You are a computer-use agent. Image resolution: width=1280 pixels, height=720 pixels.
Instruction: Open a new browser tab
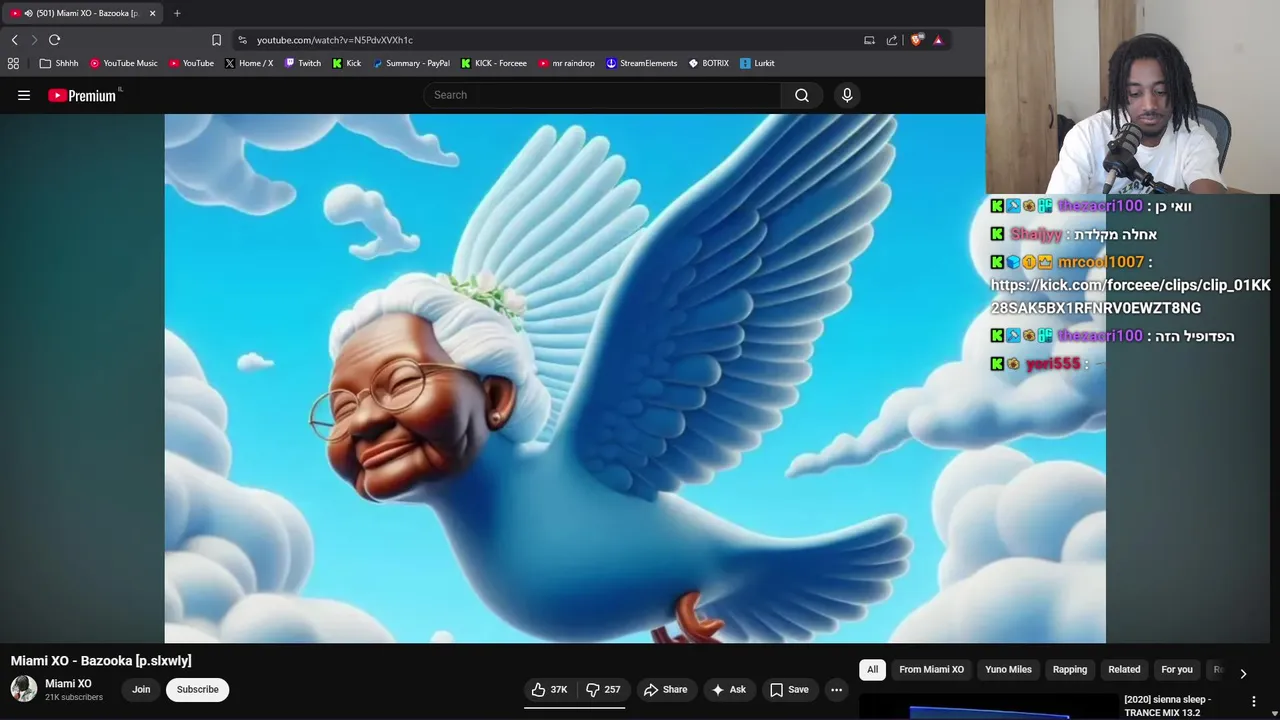coord(177,13)
